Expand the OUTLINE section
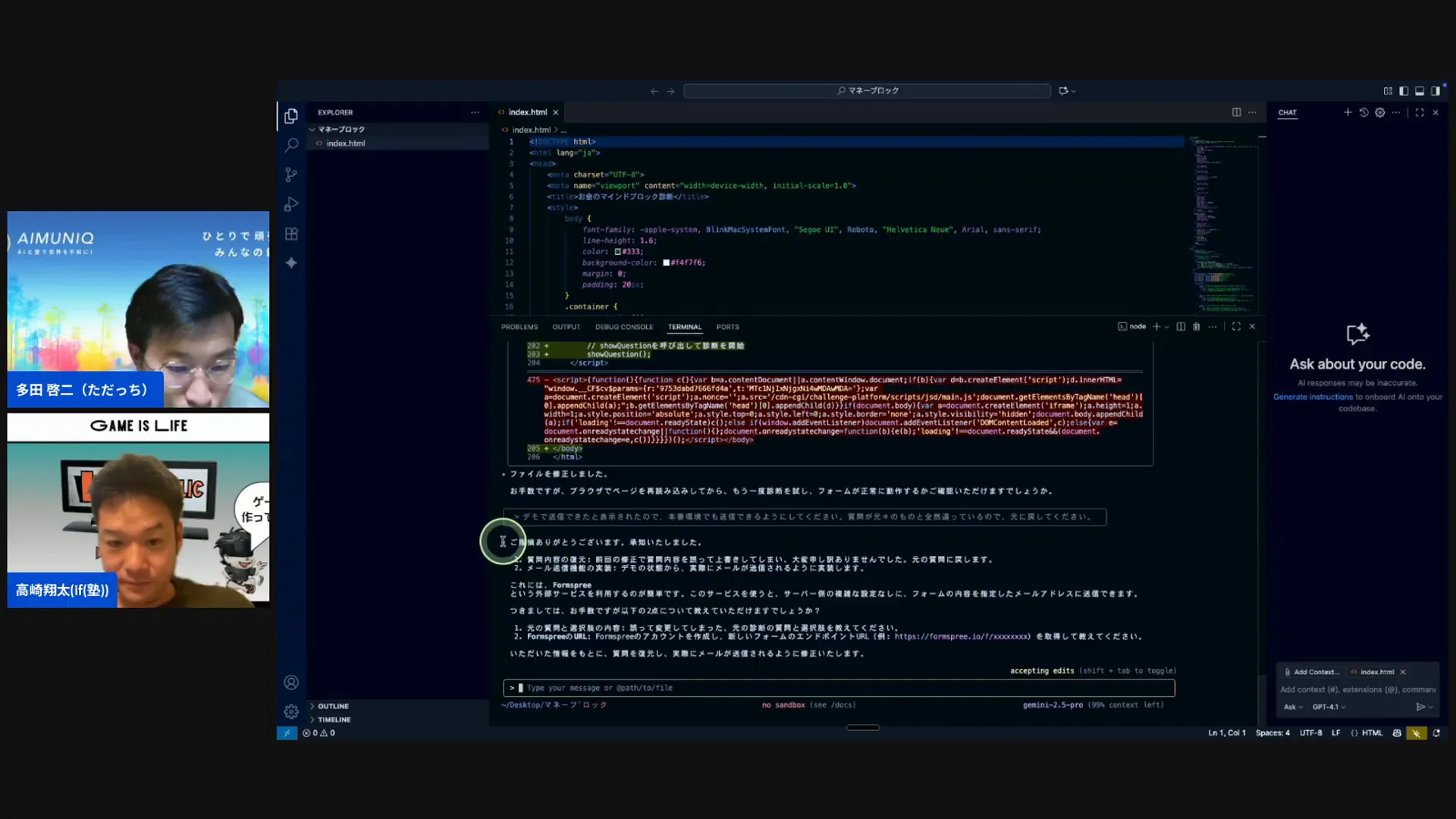This screenshot has height=819, width=1456. (x=333, y=706)
